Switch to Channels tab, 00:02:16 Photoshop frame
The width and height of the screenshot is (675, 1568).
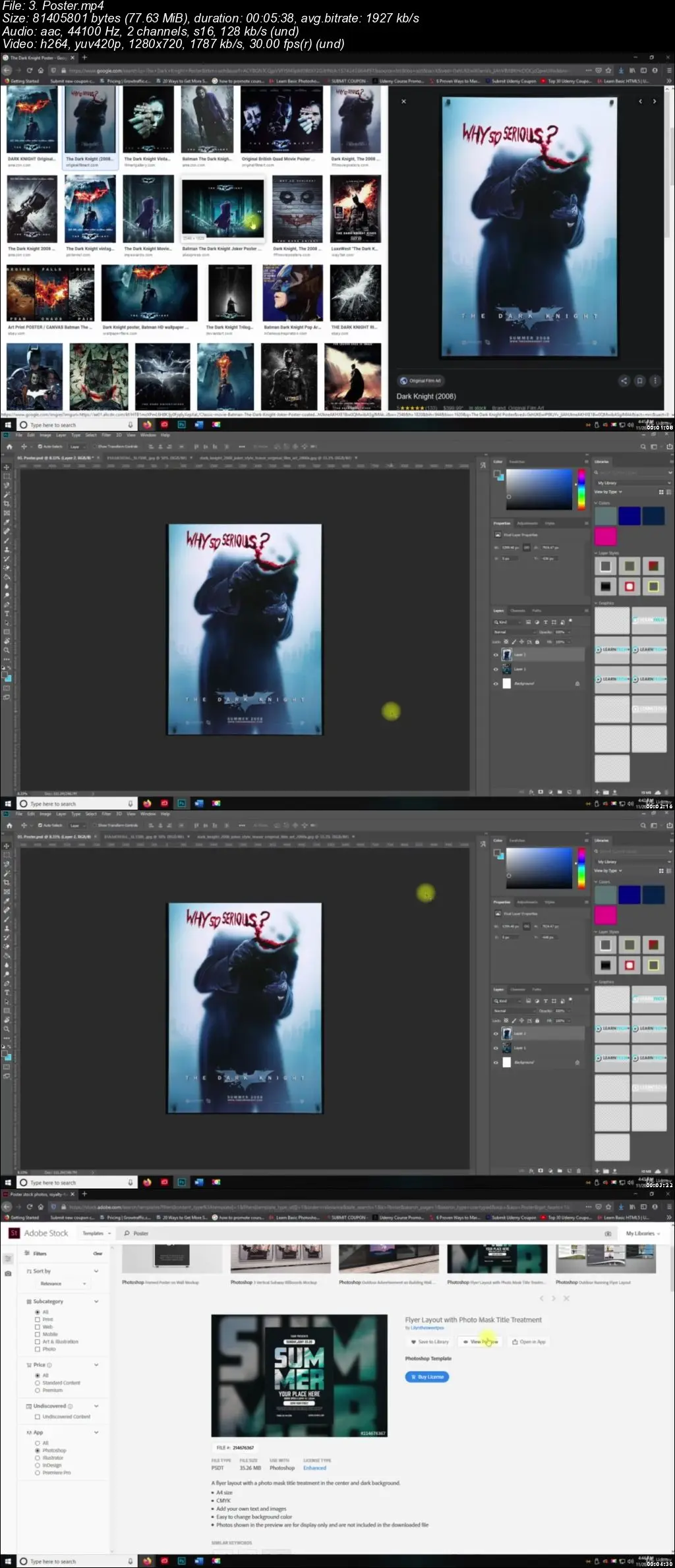[x=519, y=611]
